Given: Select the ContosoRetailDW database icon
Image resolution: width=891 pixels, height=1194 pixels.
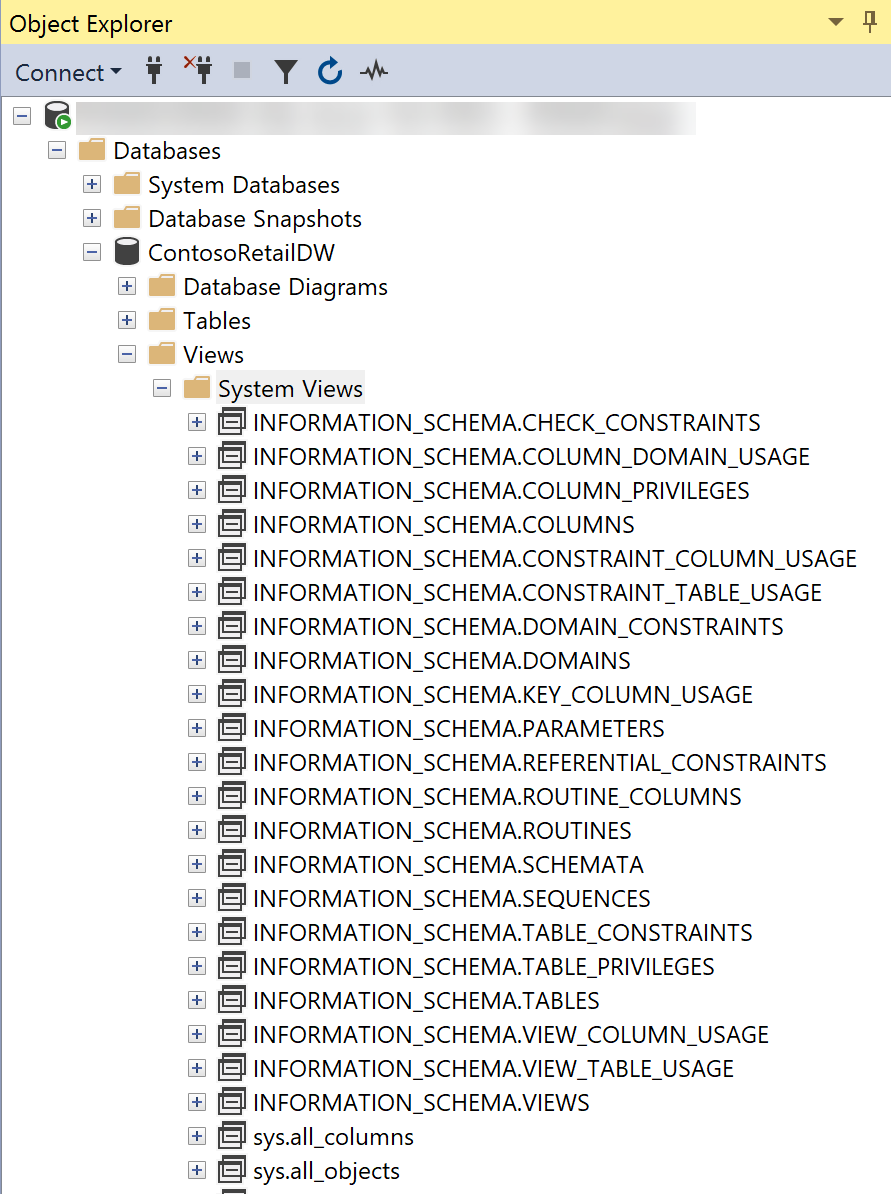Looking at the screenshot, I should 126,251.
